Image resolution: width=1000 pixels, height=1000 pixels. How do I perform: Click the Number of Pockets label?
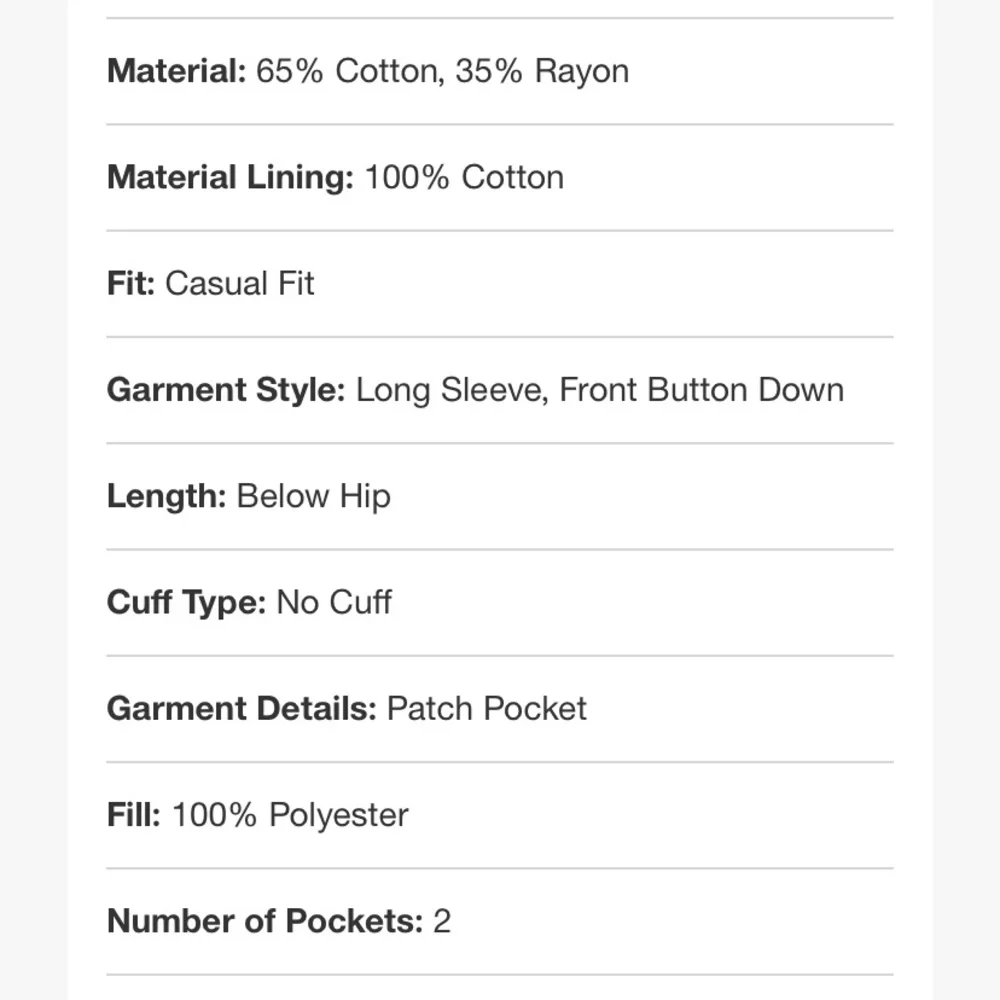265,920
